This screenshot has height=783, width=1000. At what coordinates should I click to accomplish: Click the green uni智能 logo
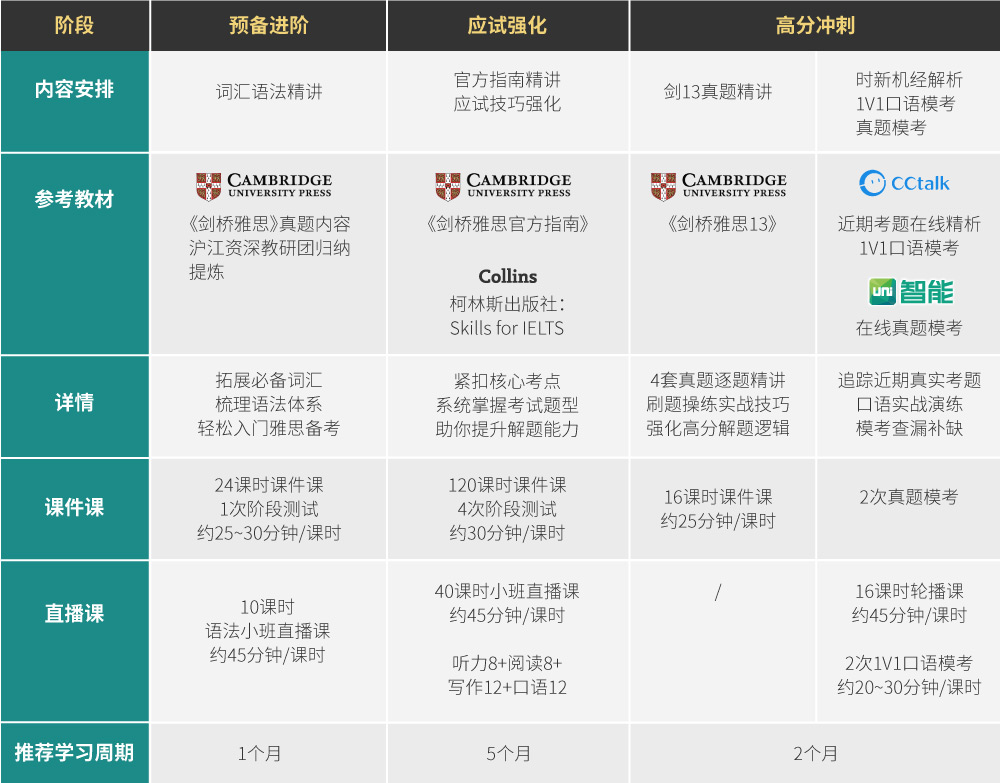click(909, 291)
